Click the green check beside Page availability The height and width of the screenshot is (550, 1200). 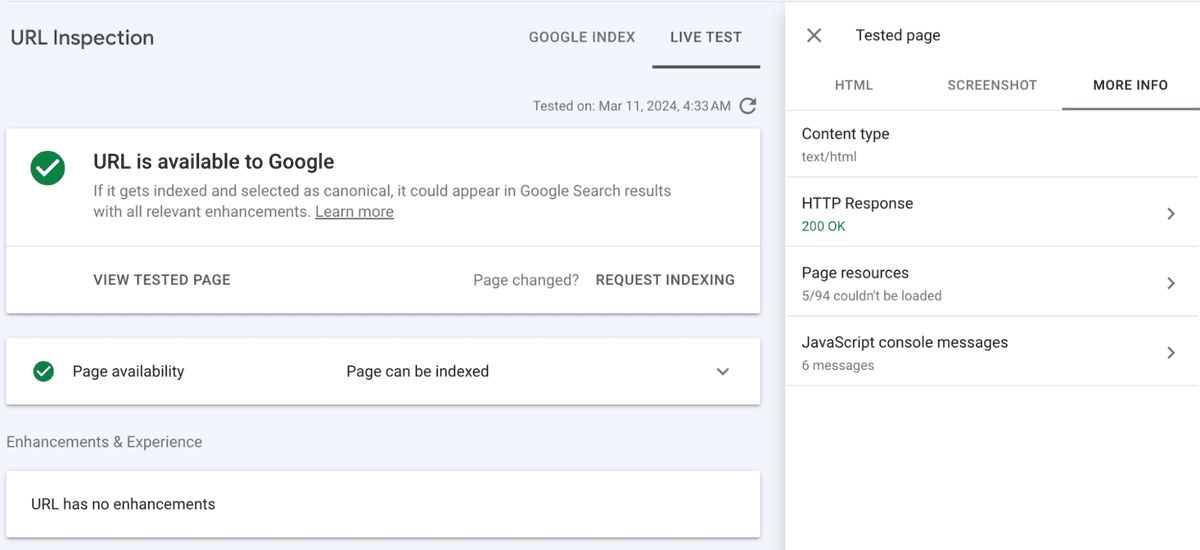tap(43, 372)
